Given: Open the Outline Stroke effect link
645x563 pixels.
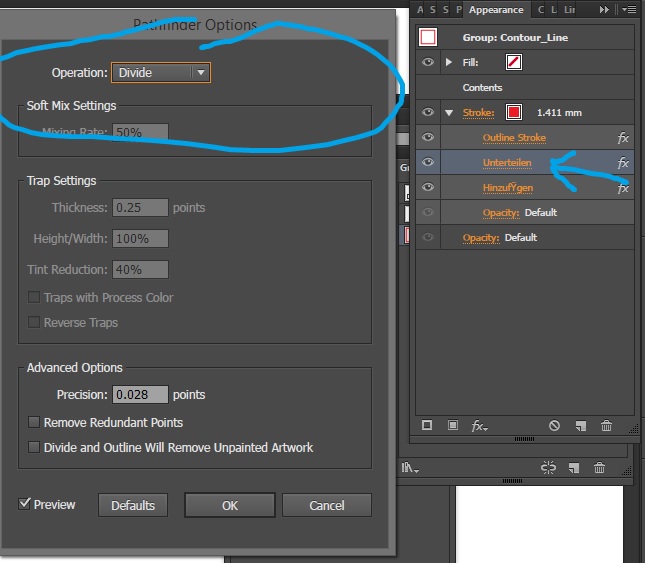Looking at the screenshot, I should click(514, 138).
